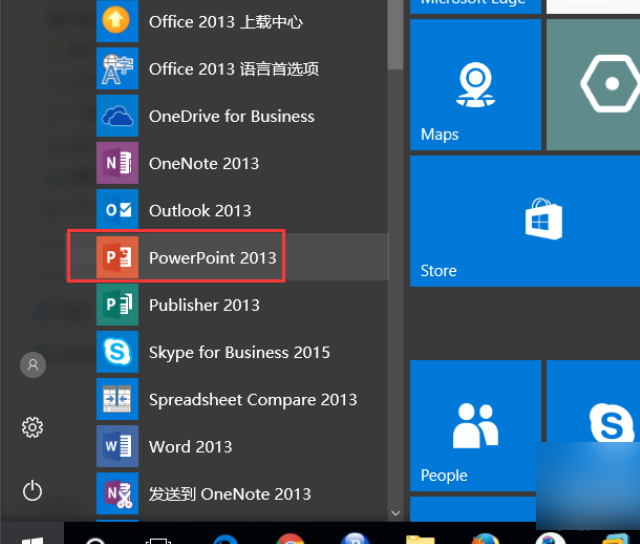
Task: Launch OneNote 2013 purple icon
Action: pos(117,163)
